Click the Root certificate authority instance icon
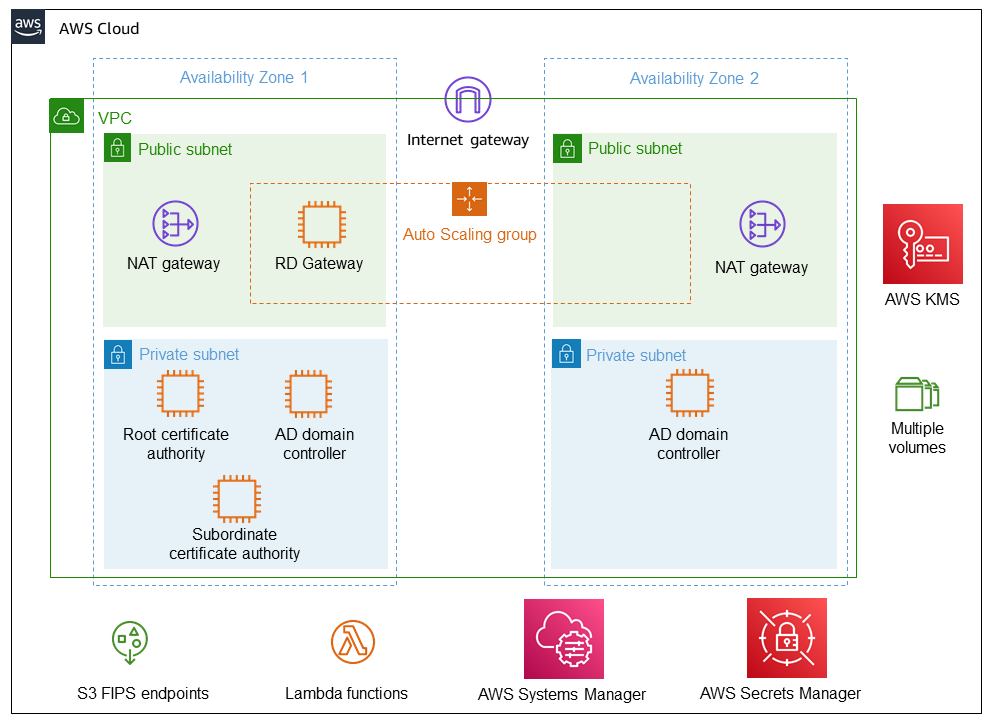Screen dimensions: 989x721 click(x=180, y=394)
